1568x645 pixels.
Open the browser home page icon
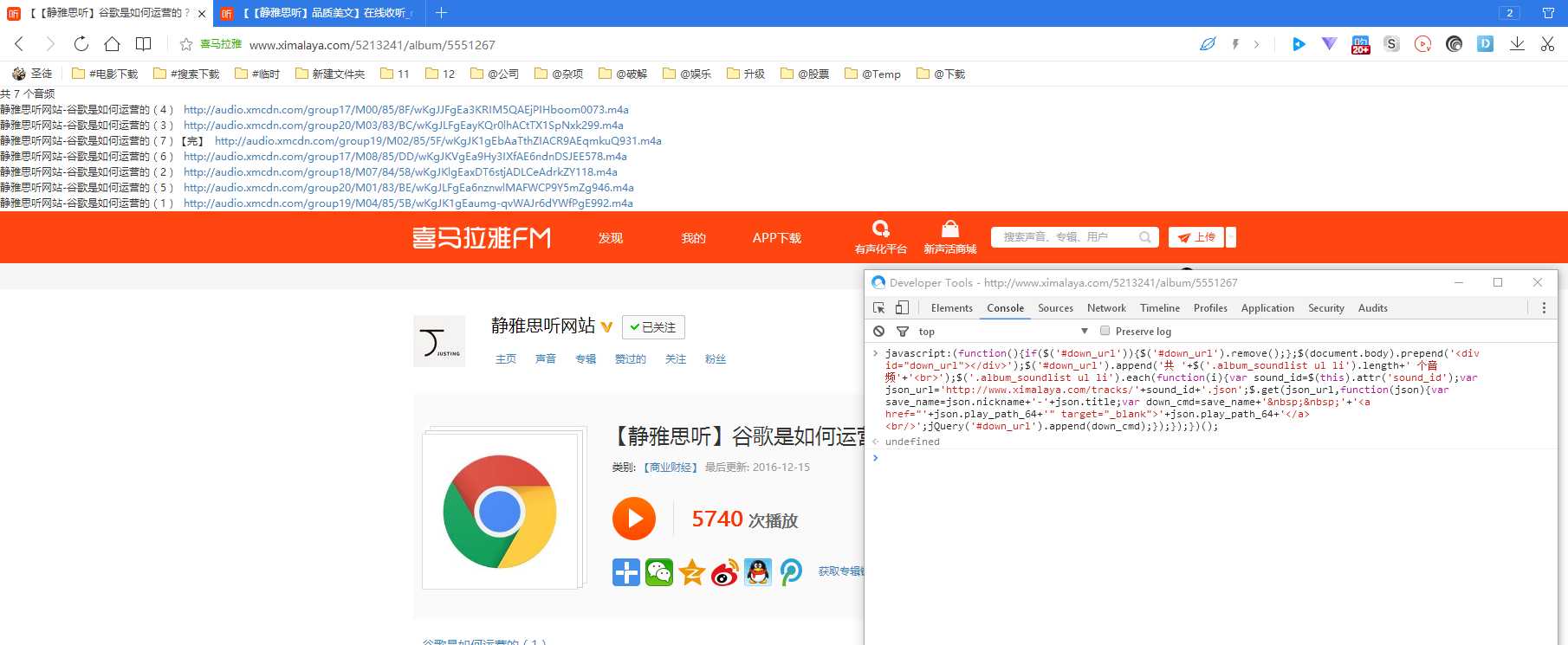click(x=113, y=44)
